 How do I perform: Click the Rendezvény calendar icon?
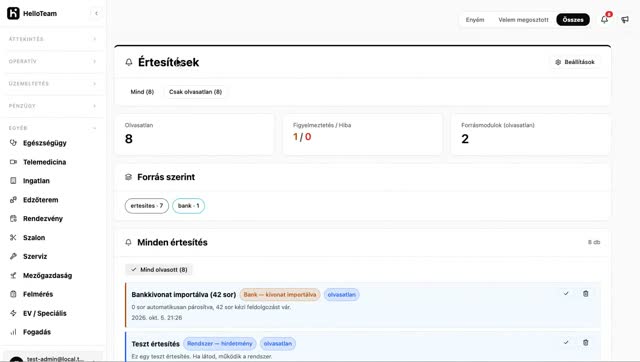coord(13,218)
